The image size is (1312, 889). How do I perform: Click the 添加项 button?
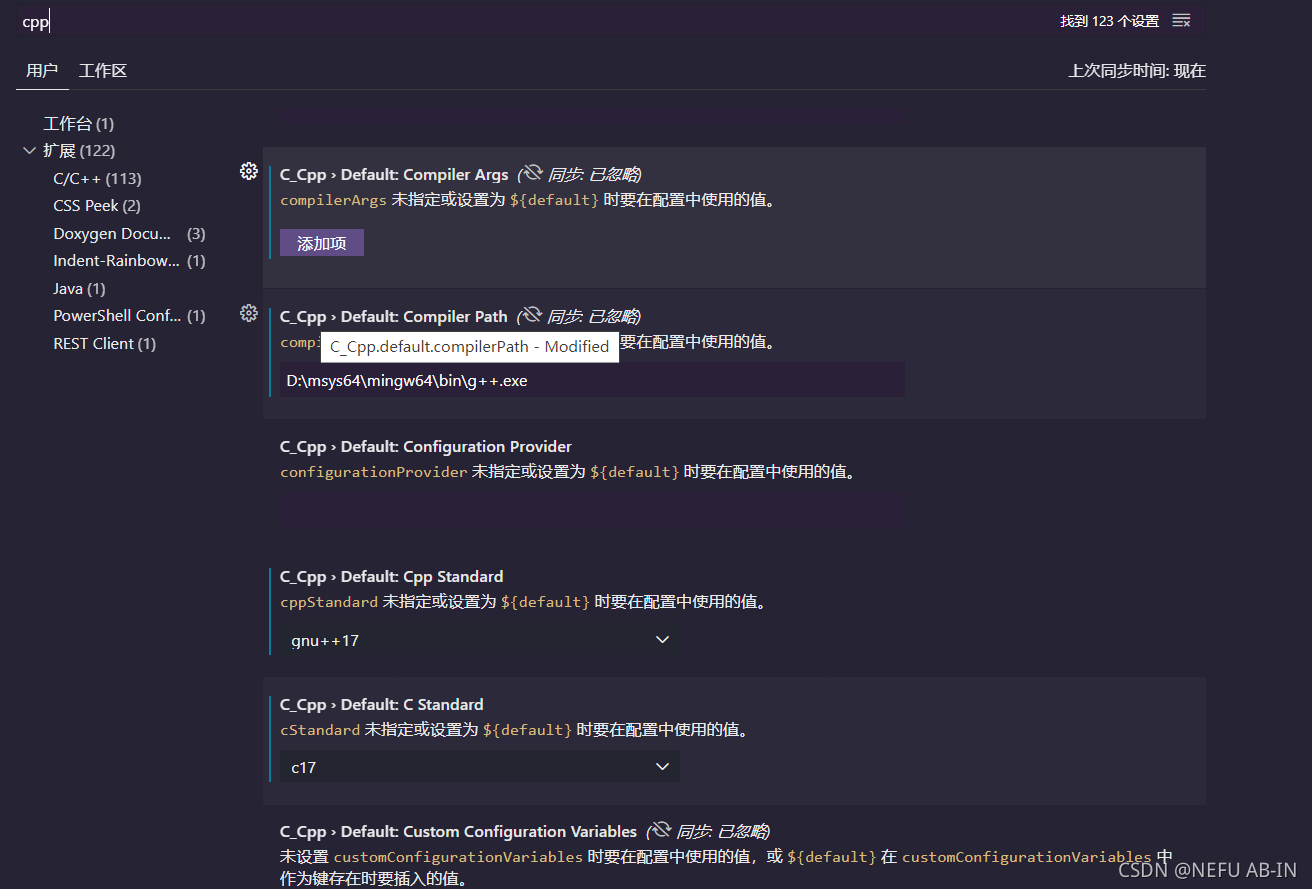pyautogui.click(x=321, y=242)
